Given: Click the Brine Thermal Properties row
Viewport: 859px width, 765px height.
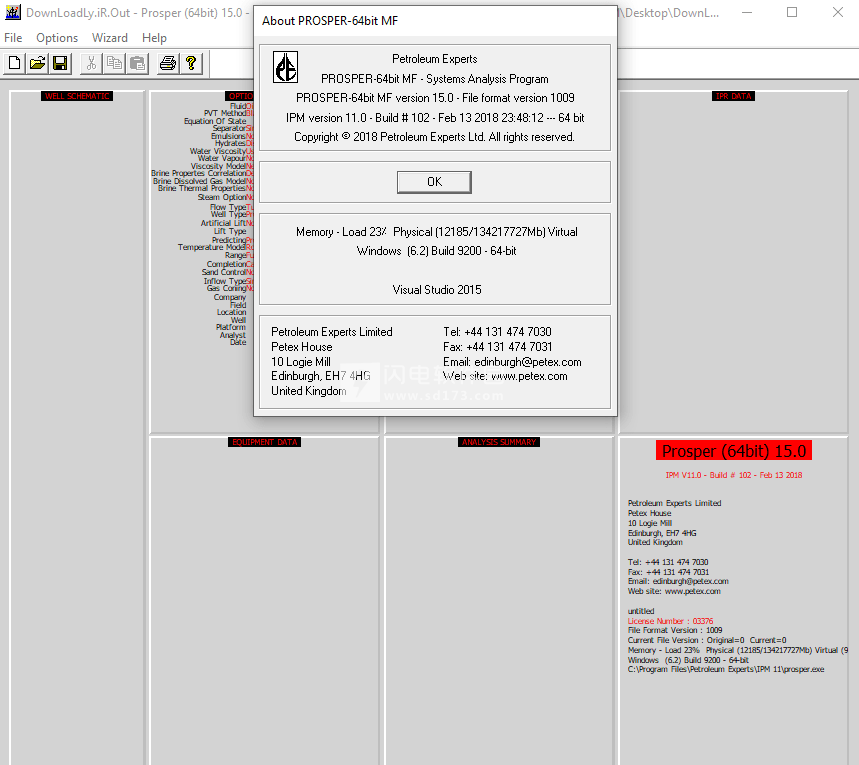Looking at the screenshot, I should [x=205, y=188].
